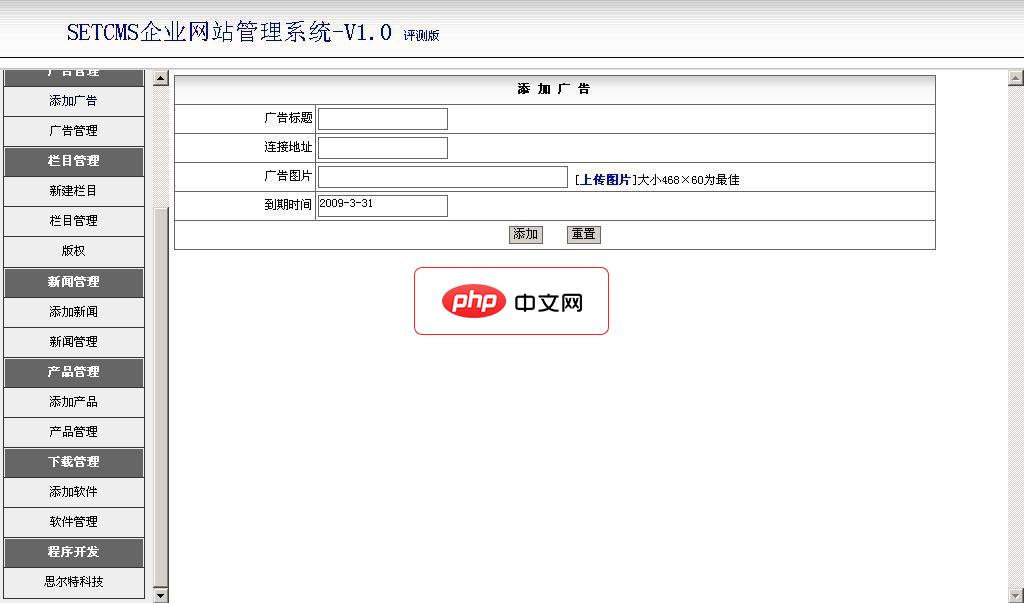
Task: Click the sidebar scrollbar thumb
Action: [161, 397]
